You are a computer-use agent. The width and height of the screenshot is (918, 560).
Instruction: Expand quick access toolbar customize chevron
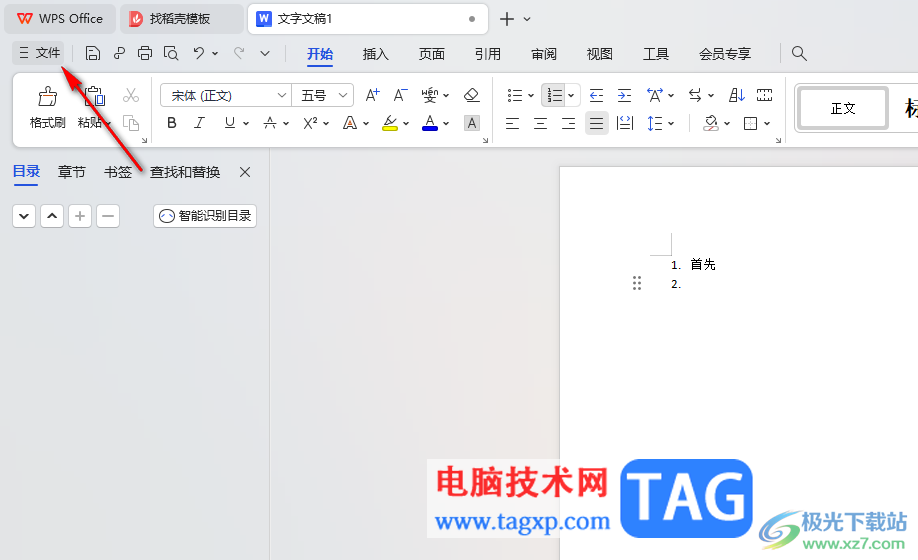265,54
